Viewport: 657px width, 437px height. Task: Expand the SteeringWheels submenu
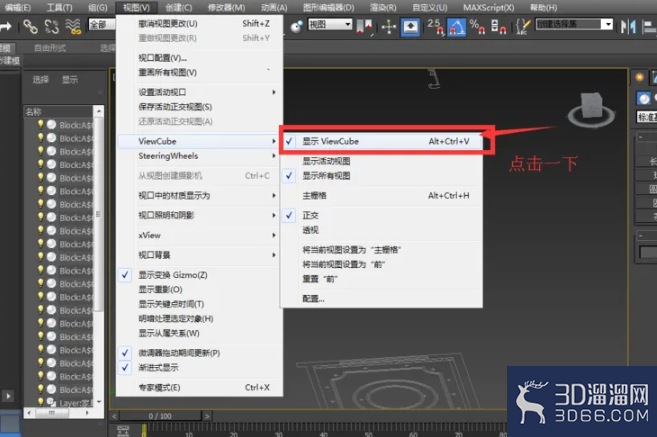[199, 156]
